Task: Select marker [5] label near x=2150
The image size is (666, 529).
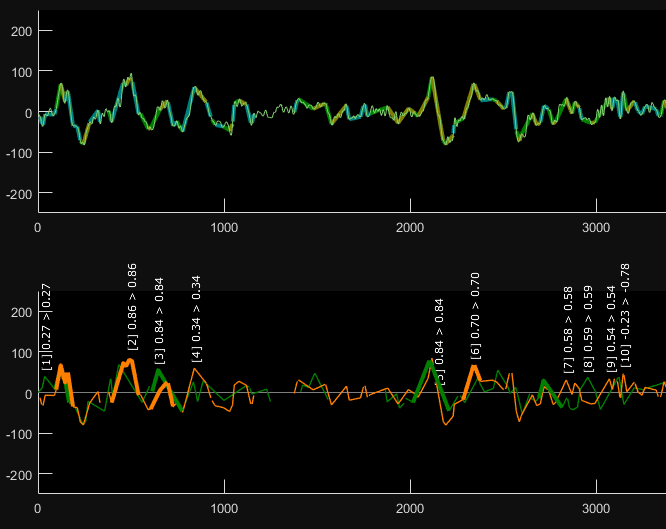Action: tap(440, 340)
